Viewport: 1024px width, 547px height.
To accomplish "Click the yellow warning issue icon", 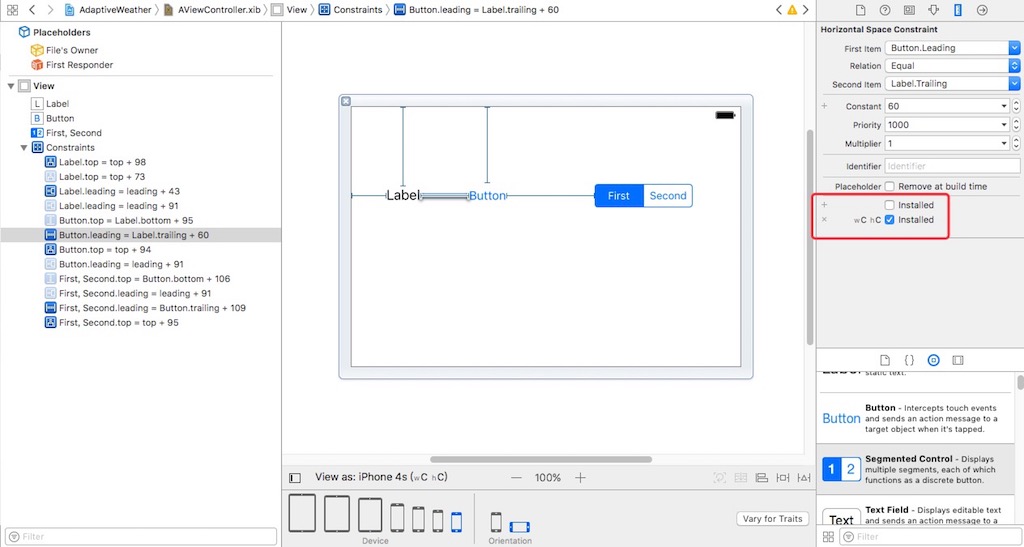I will point(792,10).
